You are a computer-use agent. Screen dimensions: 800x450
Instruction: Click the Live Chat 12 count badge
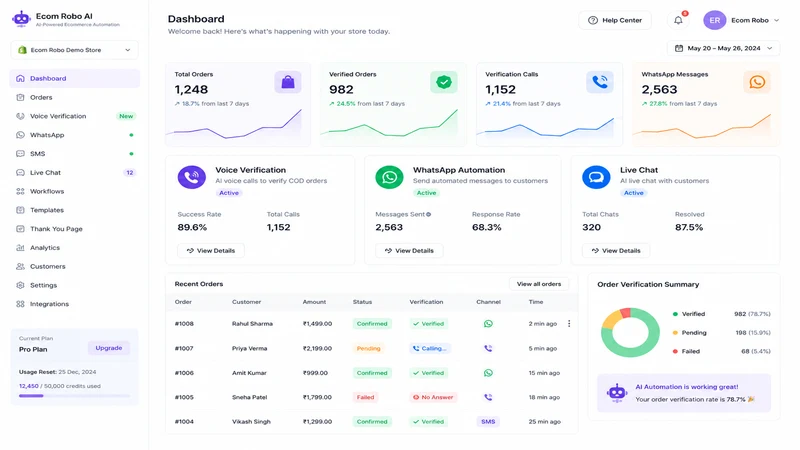[x=130, y=173]
